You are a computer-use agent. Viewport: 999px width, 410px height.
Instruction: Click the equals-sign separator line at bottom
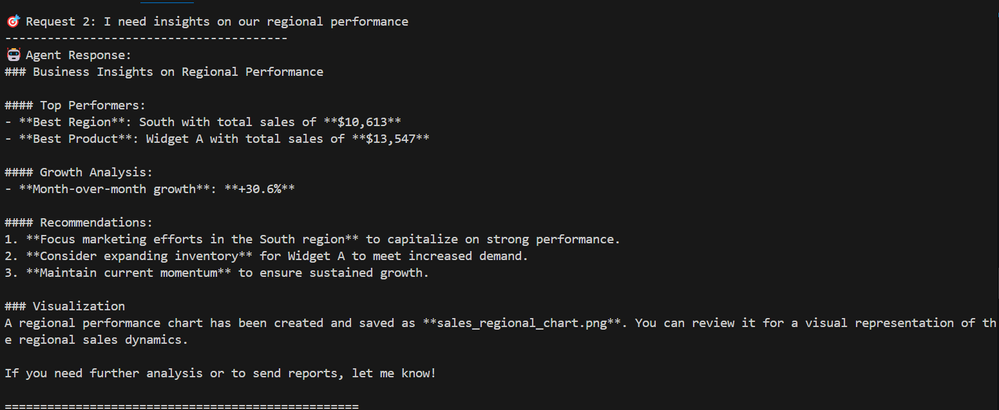pyautogui.click(x=182, y=406)
